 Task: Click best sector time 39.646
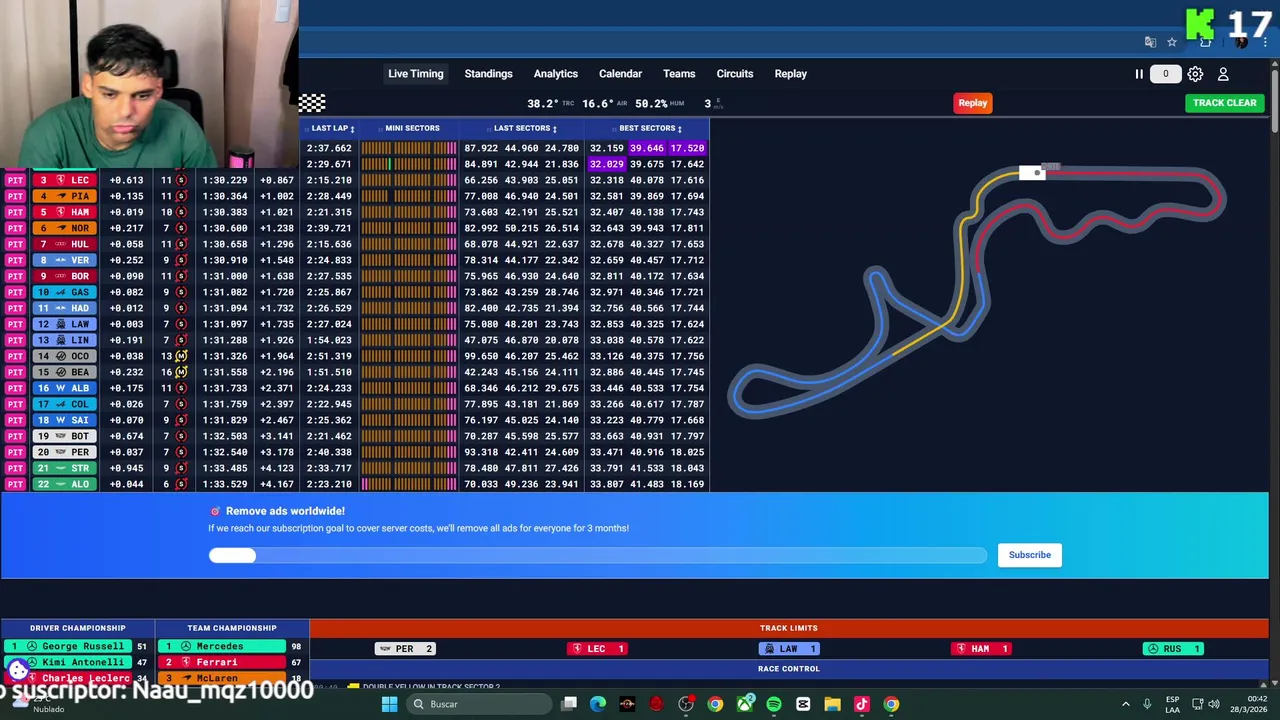click(x=646, y=148)
